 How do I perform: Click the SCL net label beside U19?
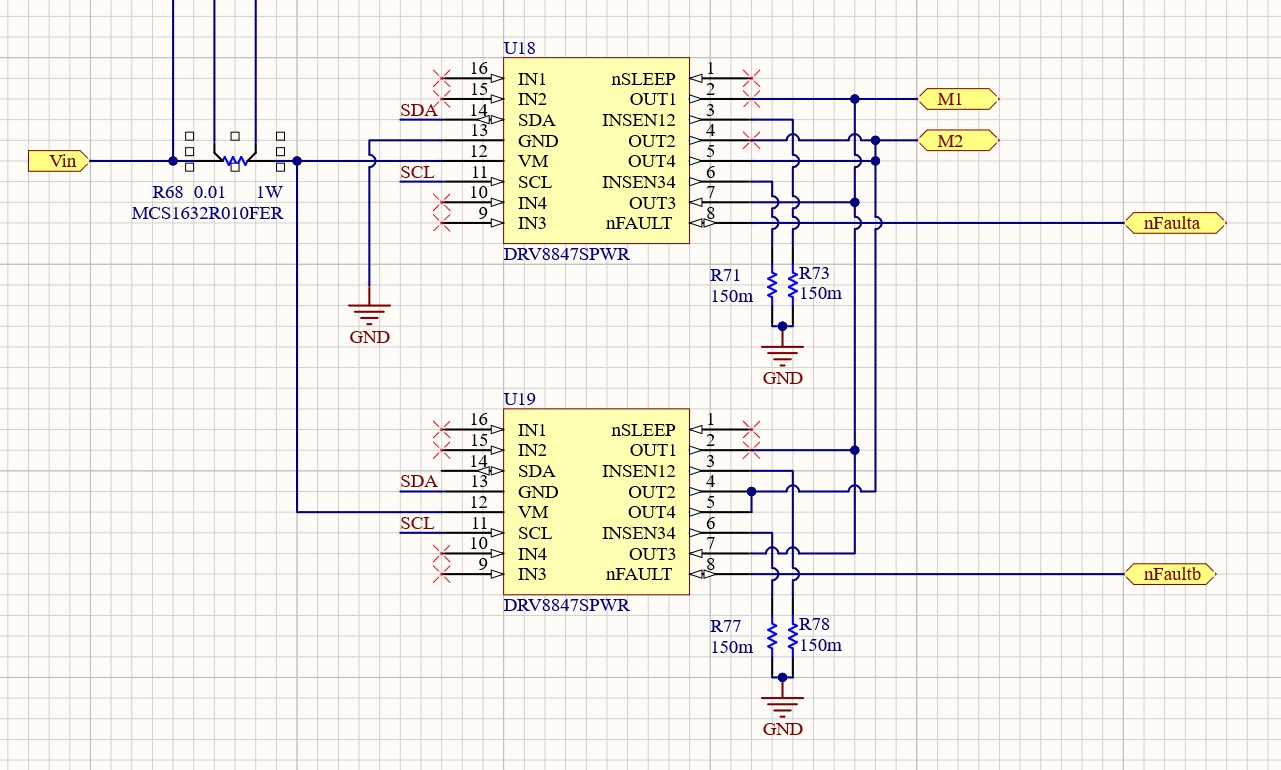click(x=417, y=523)
